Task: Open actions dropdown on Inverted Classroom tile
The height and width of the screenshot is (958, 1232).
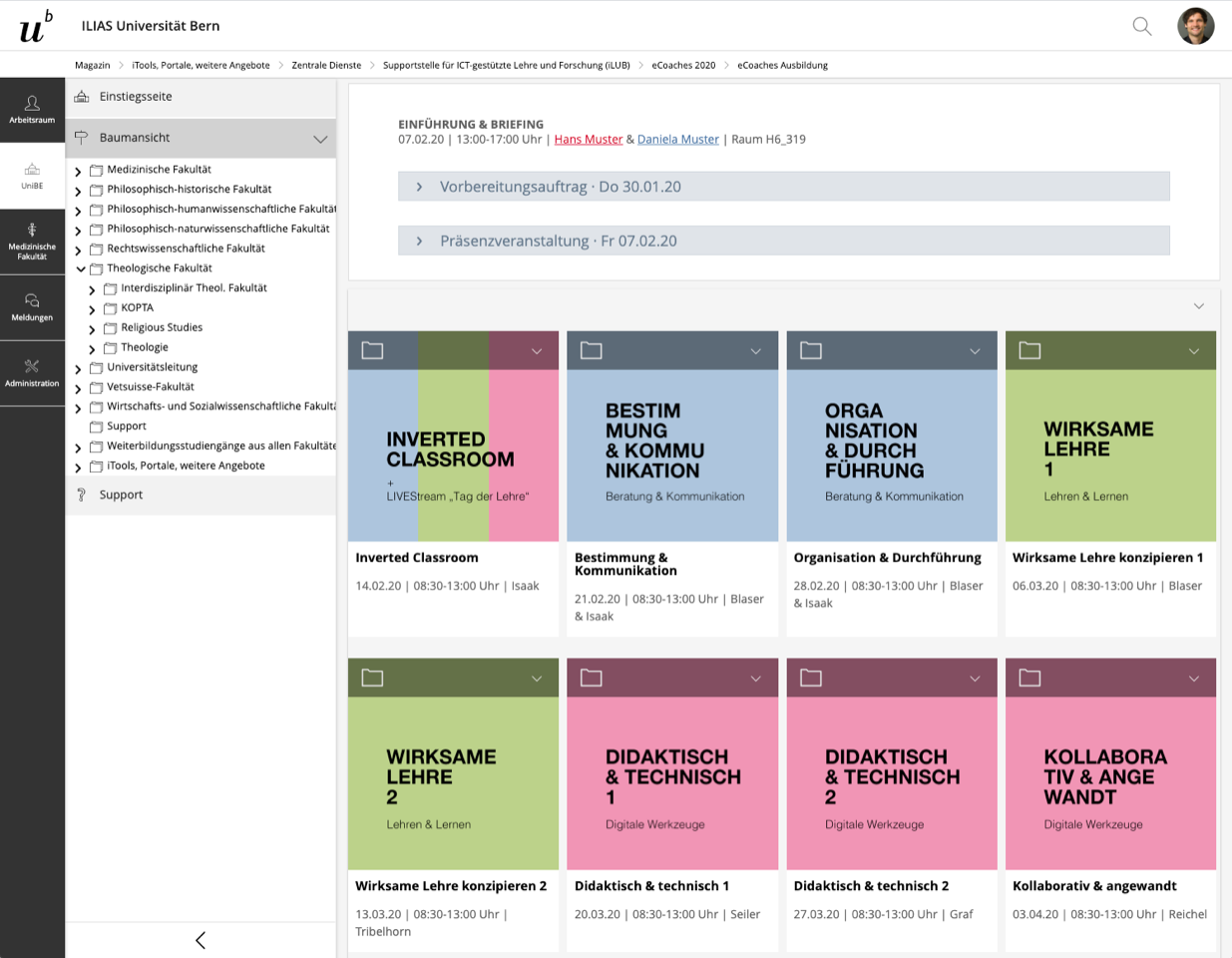Action: (537, 351)
